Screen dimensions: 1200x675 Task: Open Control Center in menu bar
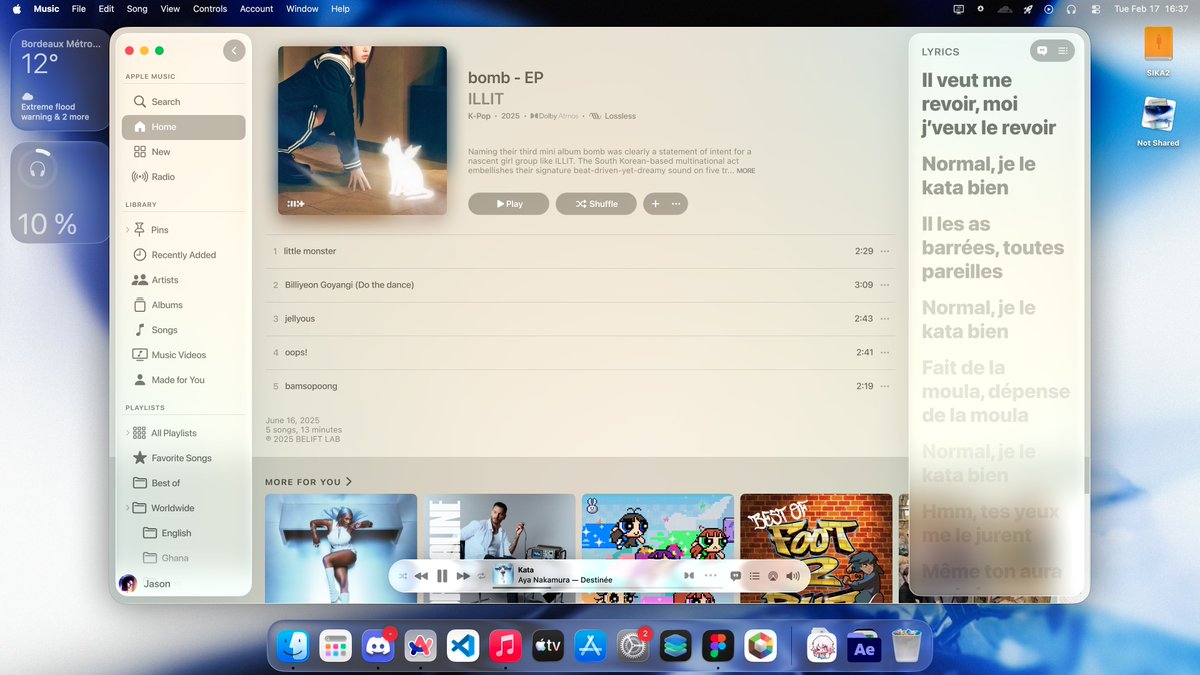click(1096, 9)
